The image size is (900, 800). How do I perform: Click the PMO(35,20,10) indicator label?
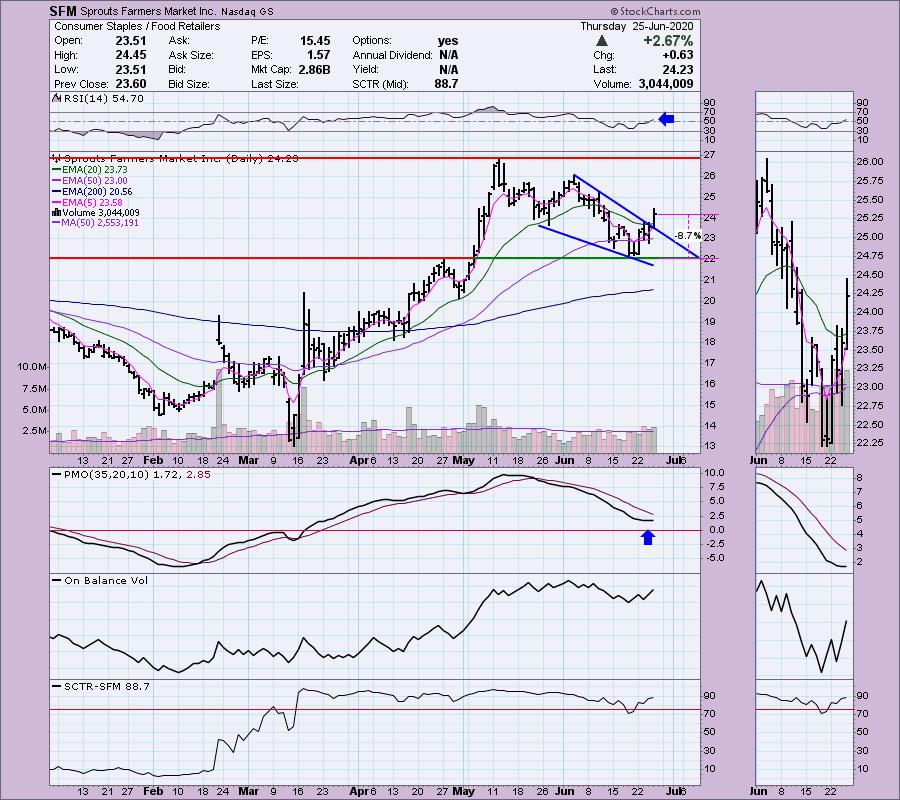(x=131, y=475)
